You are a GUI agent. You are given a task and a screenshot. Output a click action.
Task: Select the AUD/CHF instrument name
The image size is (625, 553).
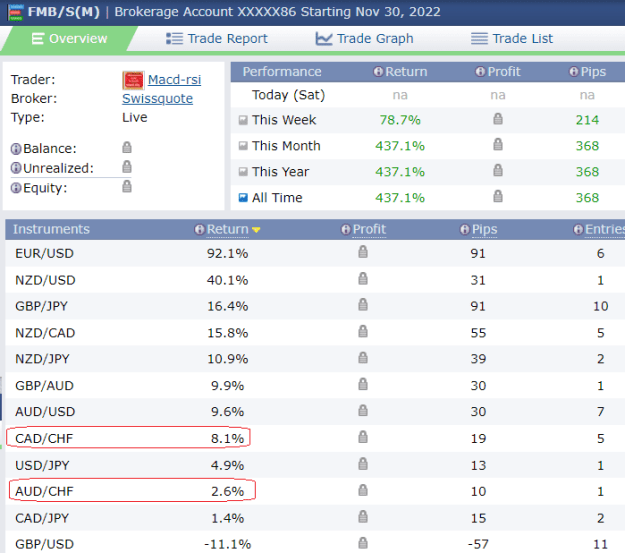click(44, 492)
